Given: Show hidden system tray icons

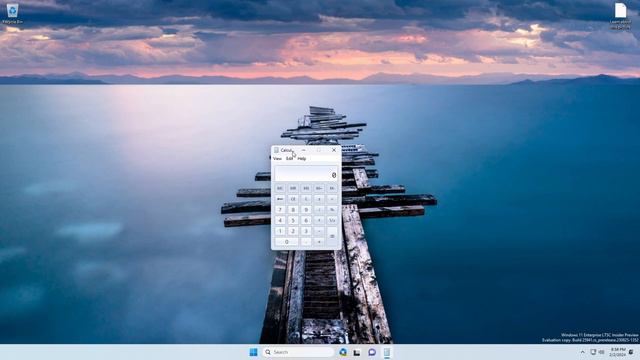Looking at the screenshot, I should point(582,352).
